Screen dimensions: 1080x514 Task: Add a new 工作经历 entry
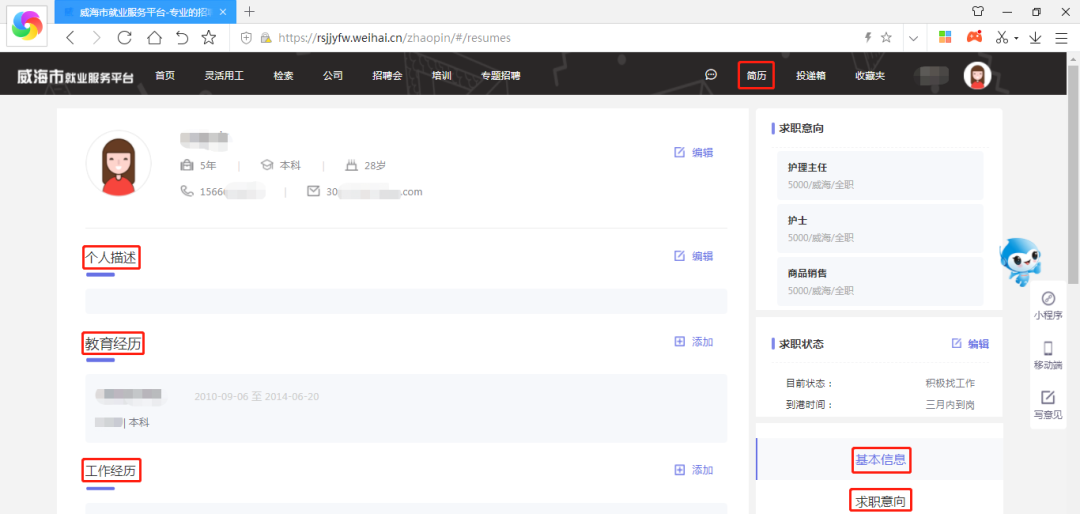pyautogui.click(x=693, y=470)
